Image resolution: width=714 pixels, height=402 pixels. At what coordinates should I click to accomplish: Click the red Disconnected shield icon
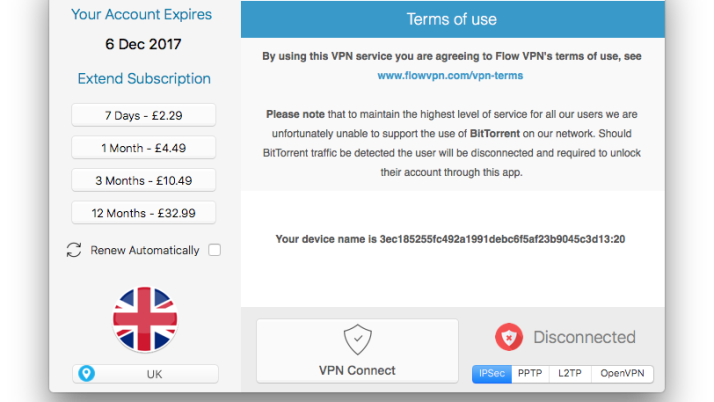(x=509, y=337)
